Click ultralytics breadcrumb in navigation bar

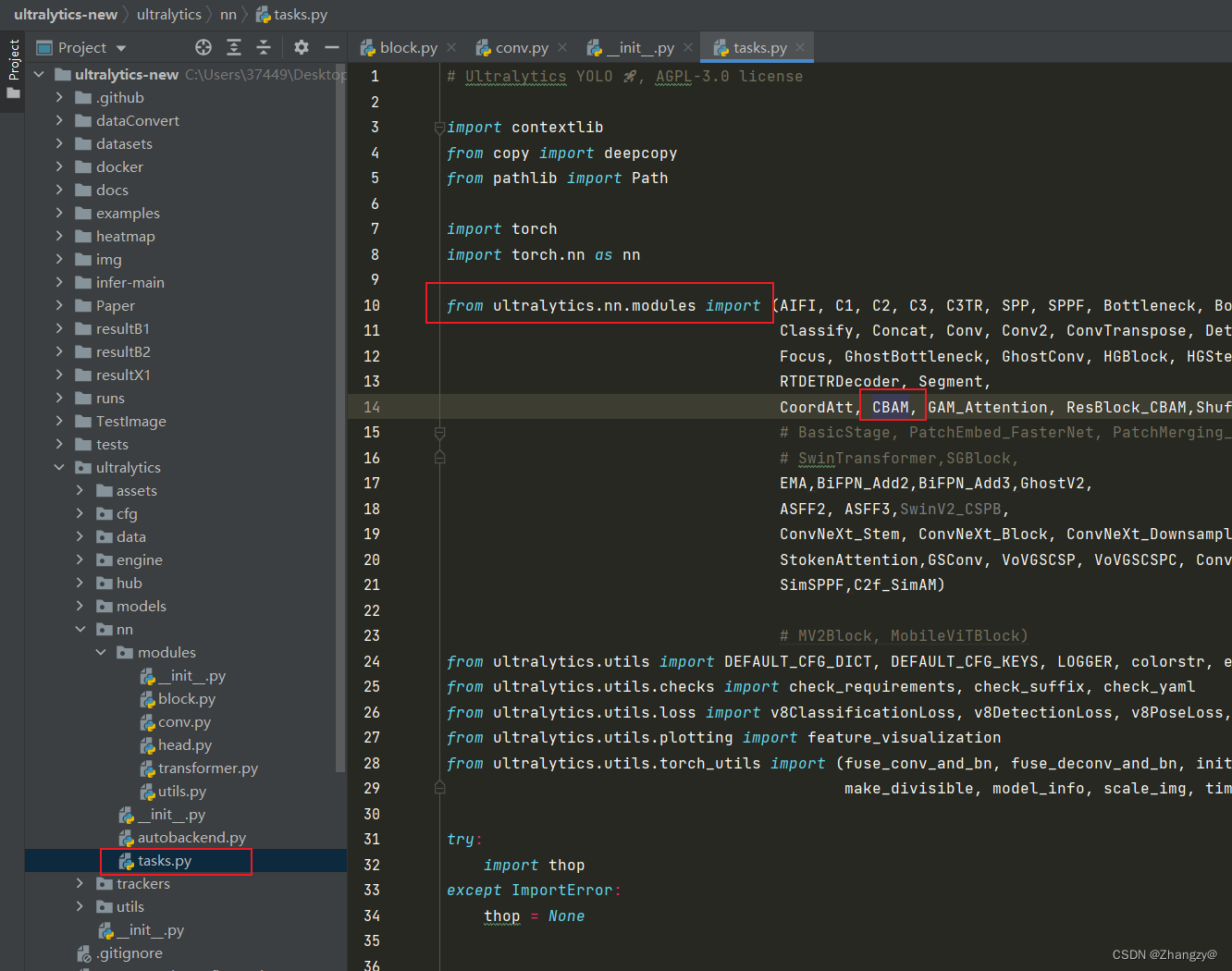[168, 14]
